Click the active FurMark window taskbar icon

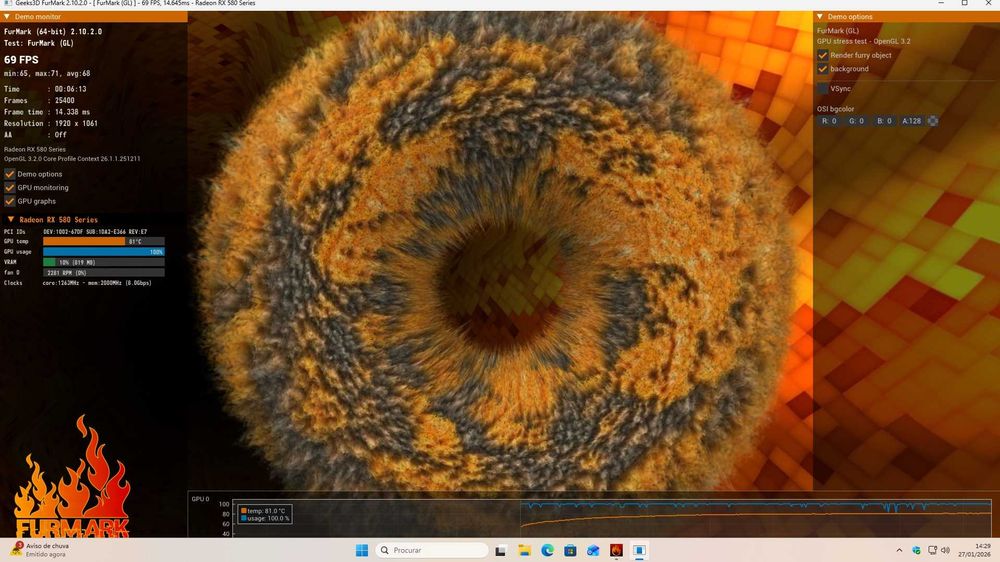[x=639, y=550]
